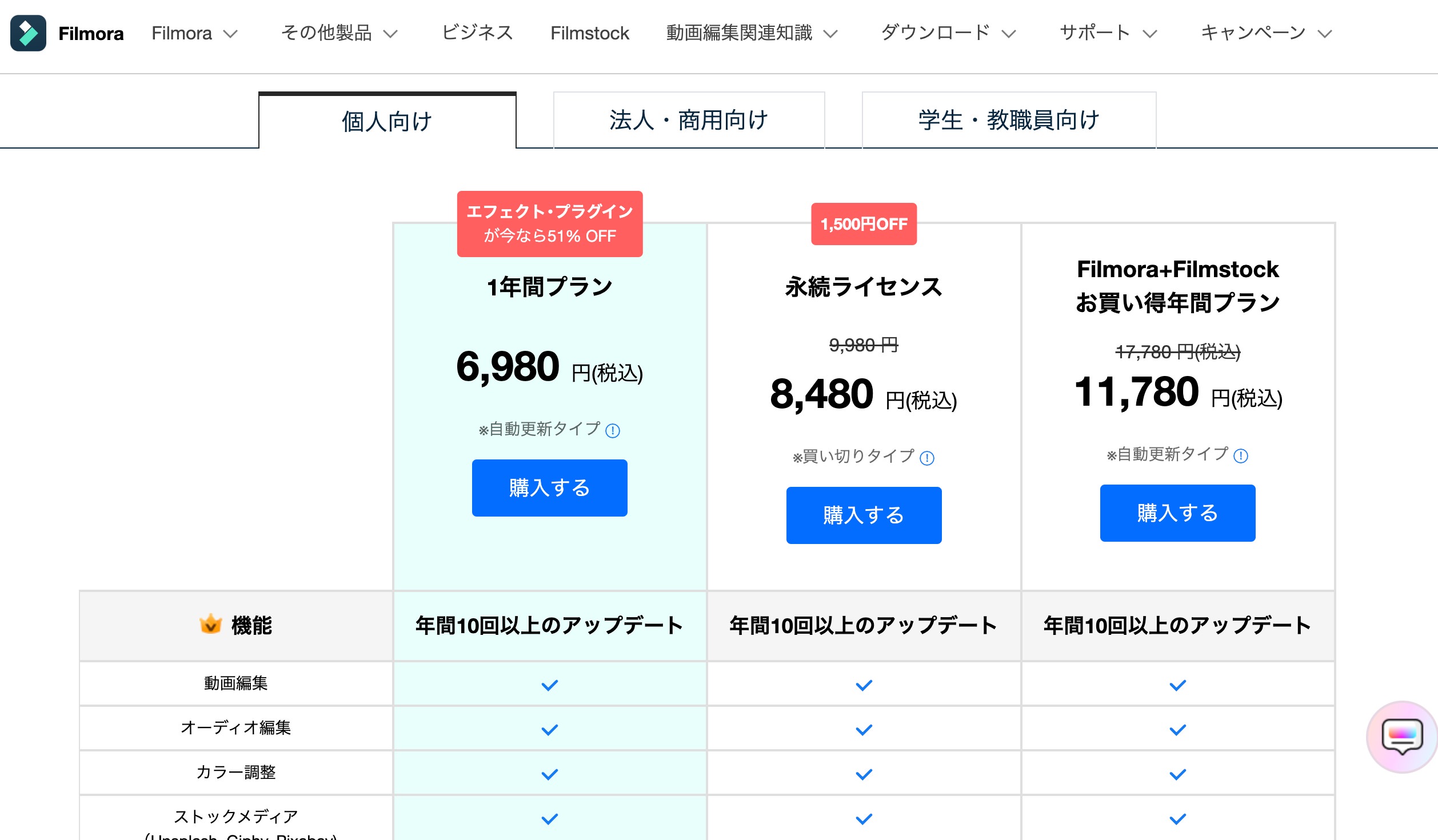Screen dimensions: 1438x840
Task: Expand the その他製品 dropdown menu
Action: [x=339, y=33]
